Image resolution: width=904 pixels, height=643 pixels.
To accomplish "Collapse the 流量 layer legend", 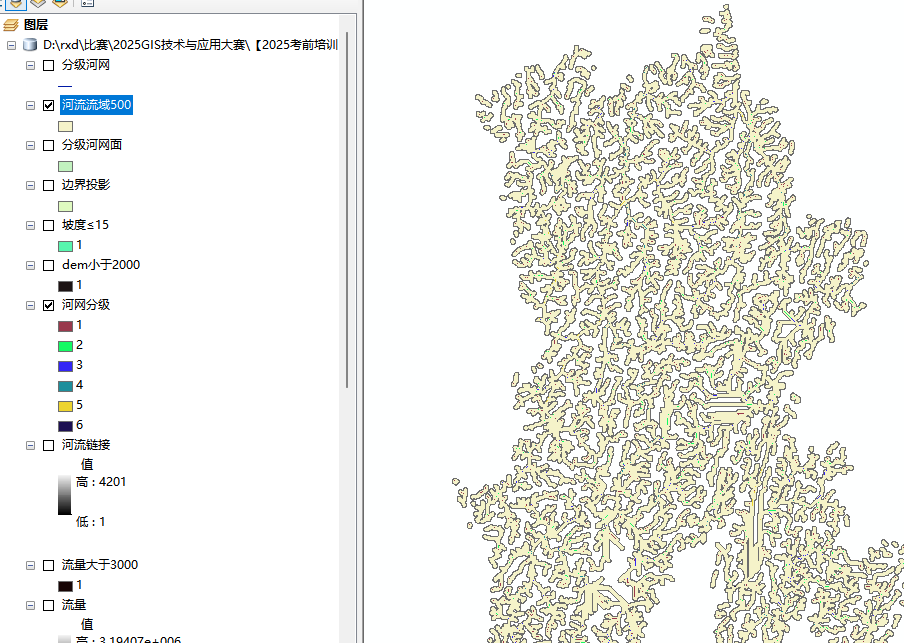I will tap(31, 605).
